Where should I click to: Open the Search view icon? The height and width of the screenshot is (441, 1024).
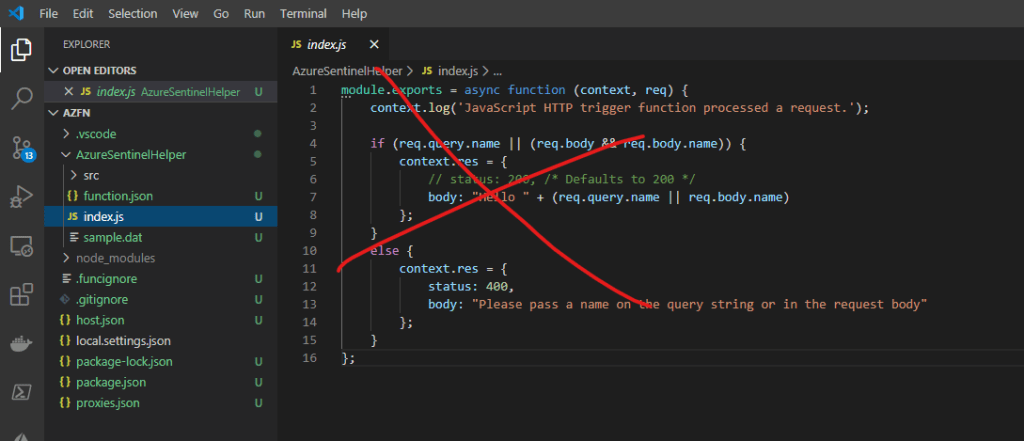tap(21, 98)
